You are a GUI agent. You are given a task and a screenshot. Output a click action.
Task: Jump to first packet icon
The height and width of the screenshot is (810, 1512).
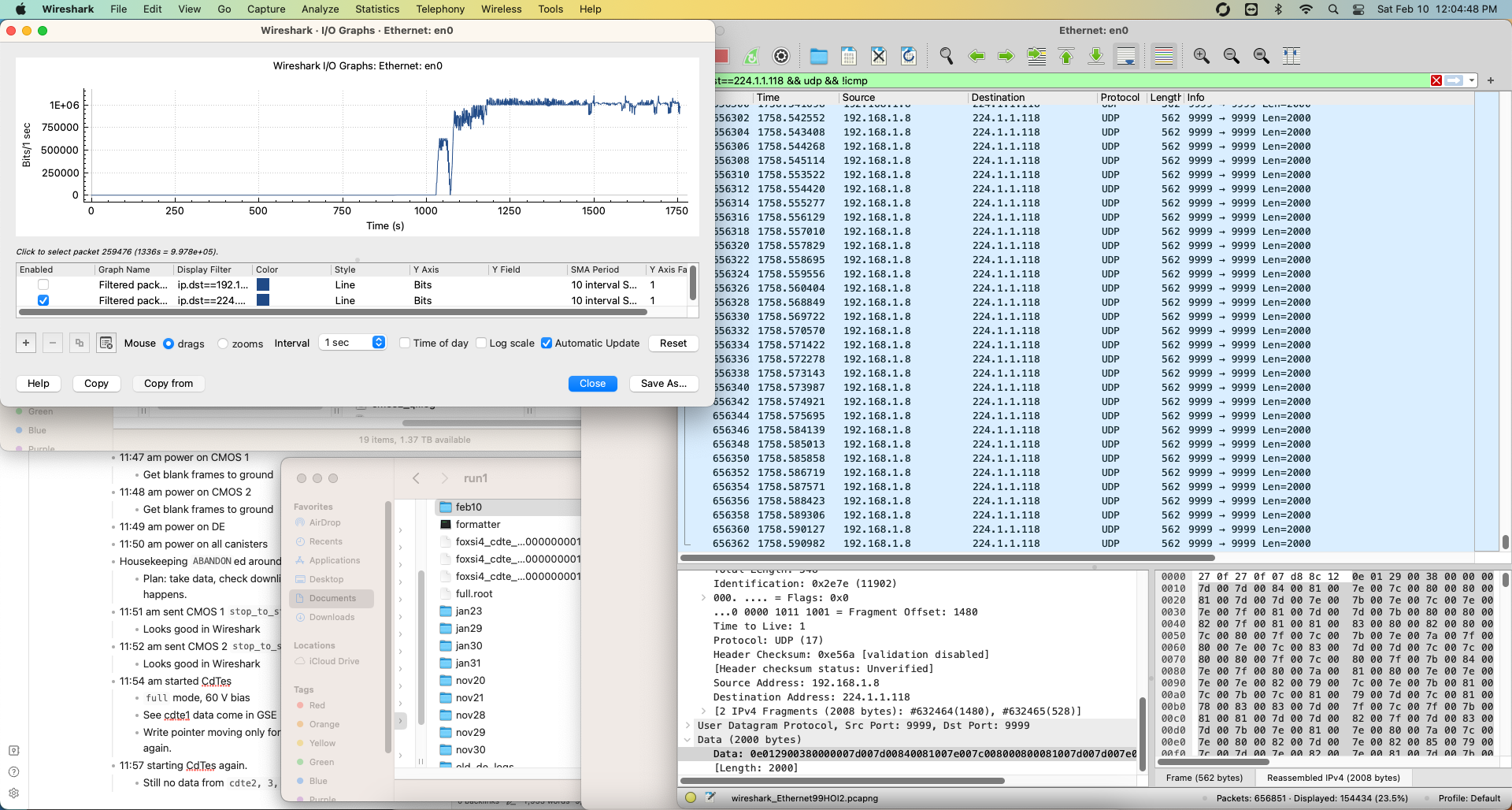[1066, 56]
